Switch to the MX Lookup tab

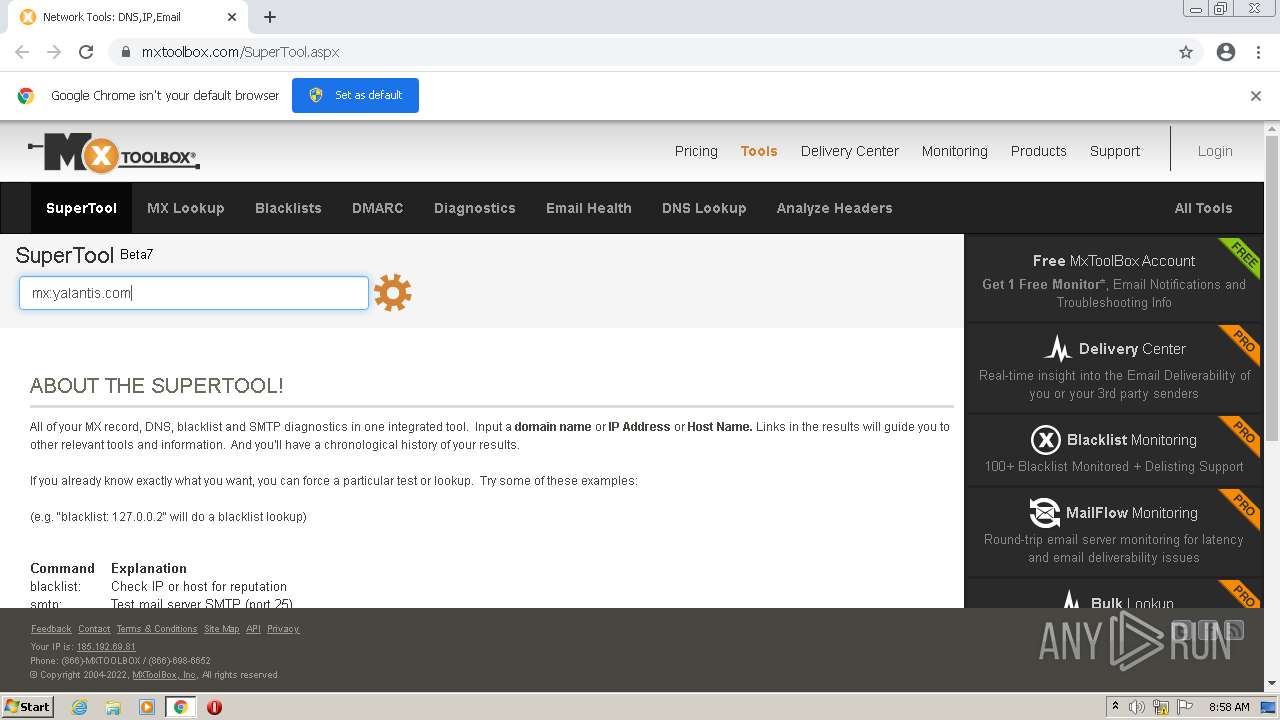coord(186,208)
